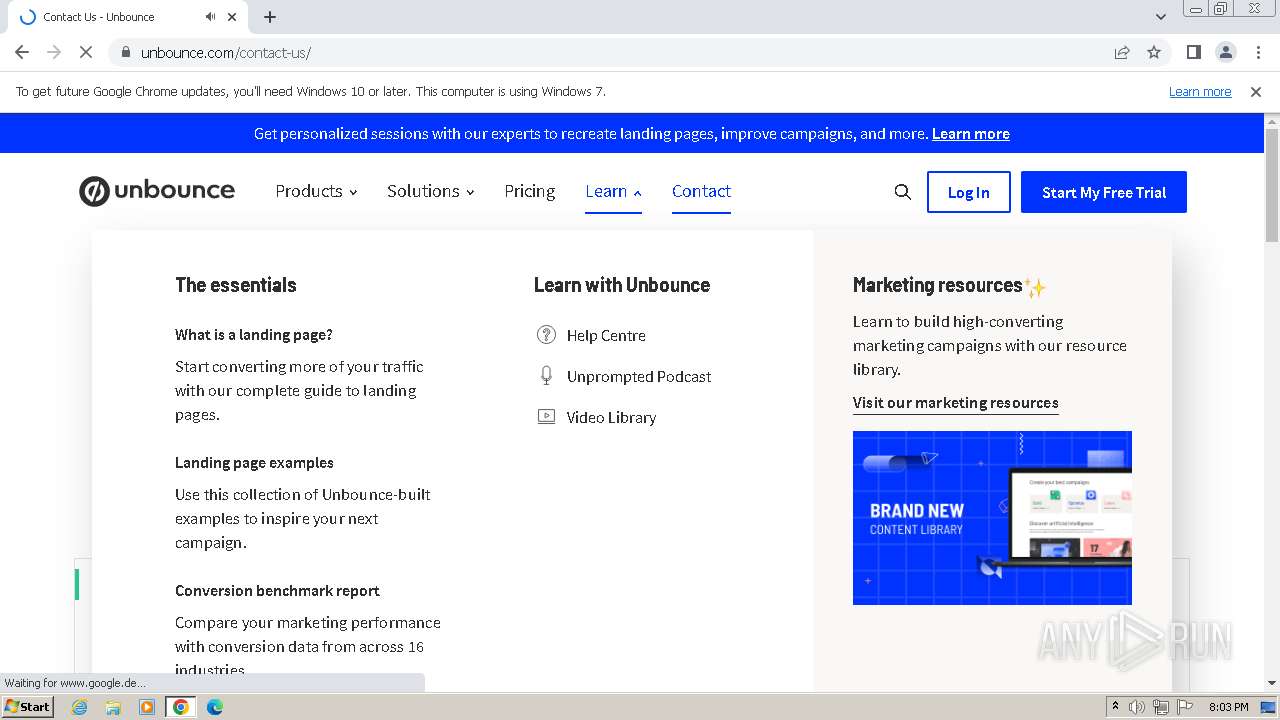Click the Unprompted Podcast microphone icon
This screenshot has height=720, width=1280.
pos(546,376)
